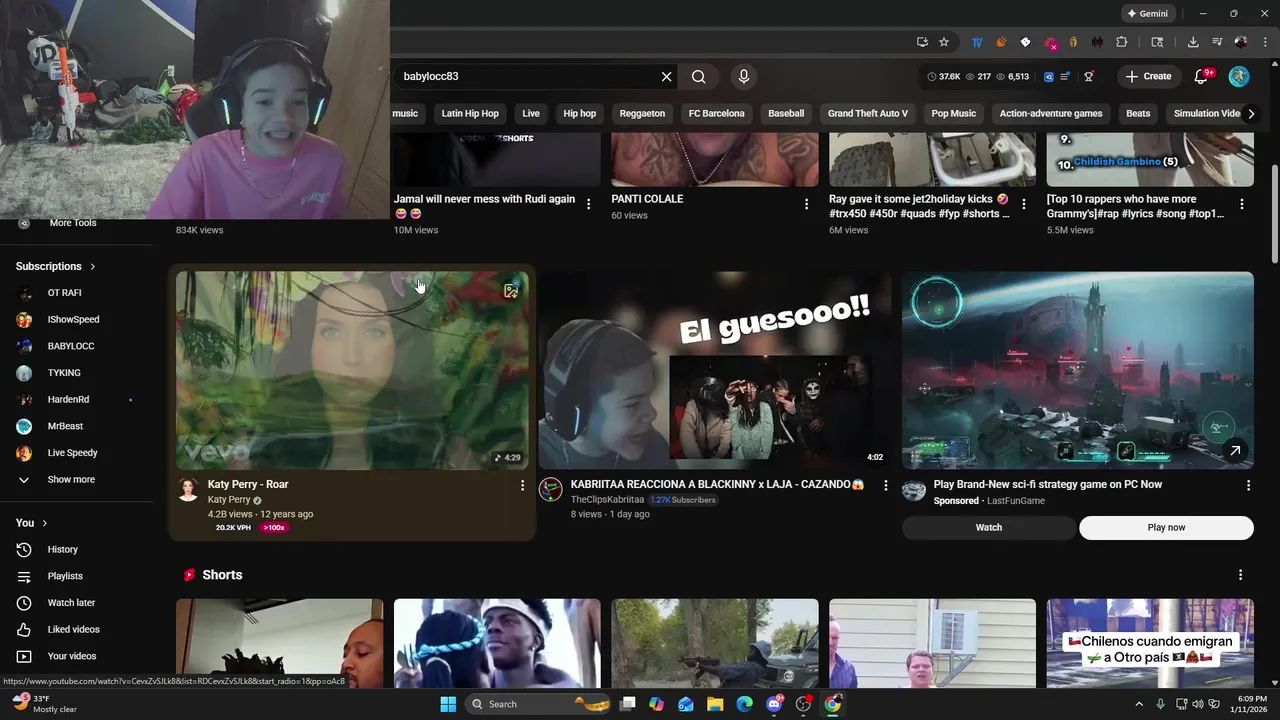
Task: Open the KABRIITAA REACCIONA video thumbnail
Action: [x=714, y=370]
